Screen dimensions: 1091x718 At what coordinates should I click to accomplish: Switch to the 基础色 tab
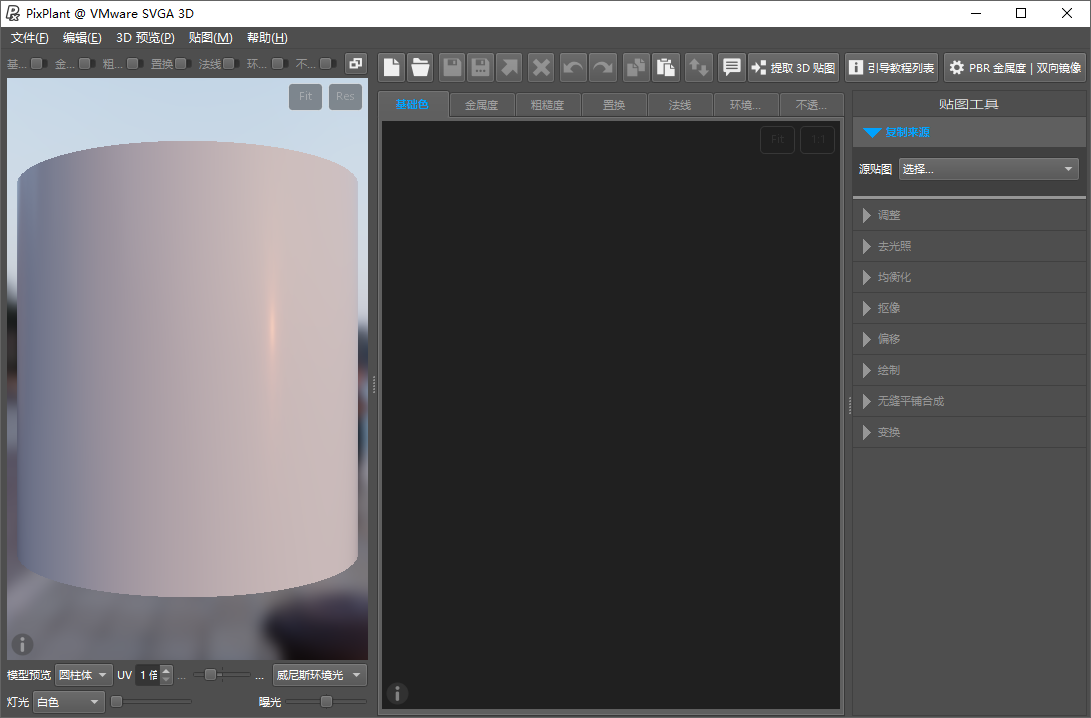(x=413, y=104)
